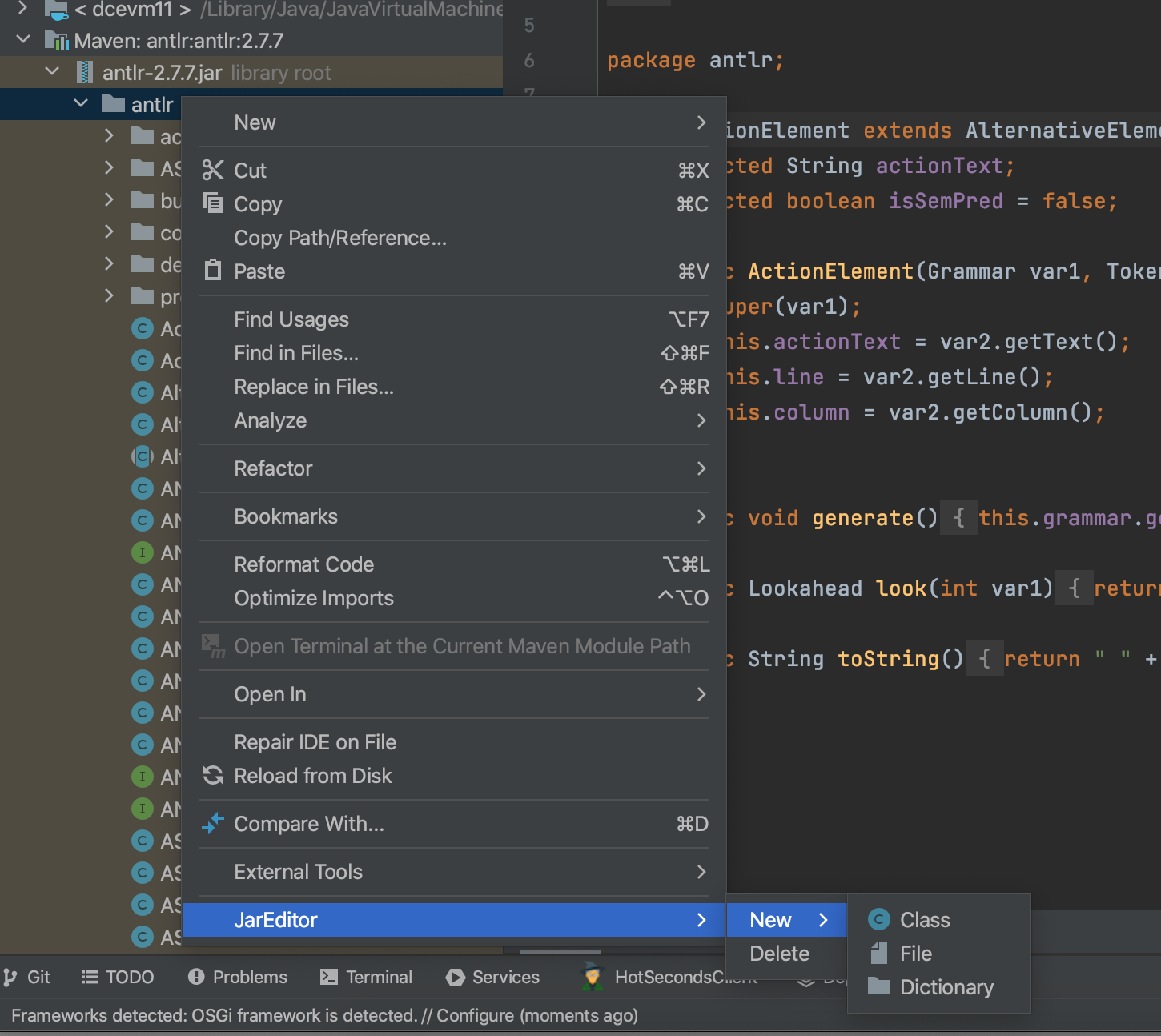Click the Cut scissors icon

[x=213, y=170]
